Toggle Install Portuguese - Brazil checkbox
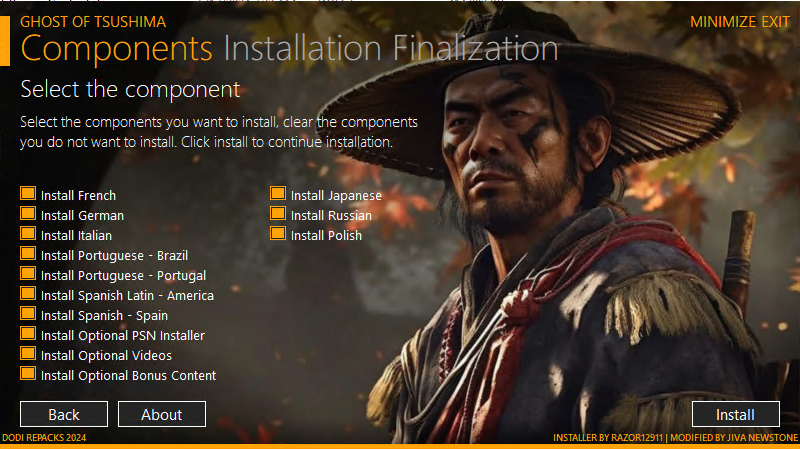Screen dimensions: 800x450 28,254
